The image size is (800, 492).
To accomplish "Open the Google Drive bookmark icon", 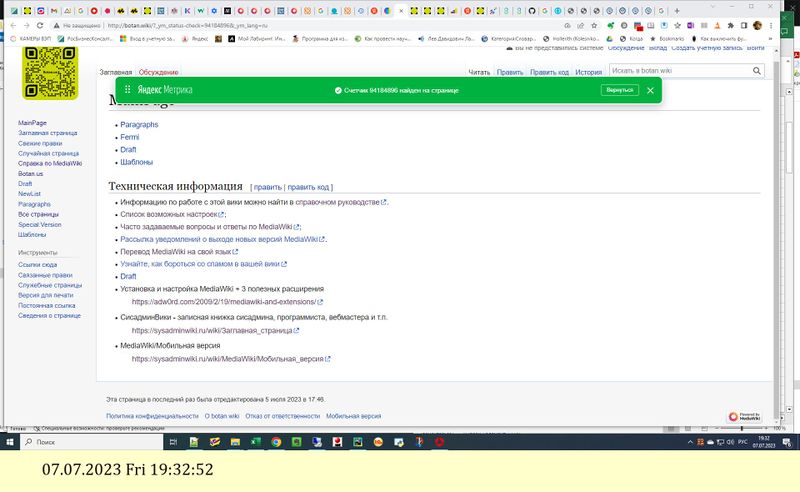I will [x=609, y=39].
